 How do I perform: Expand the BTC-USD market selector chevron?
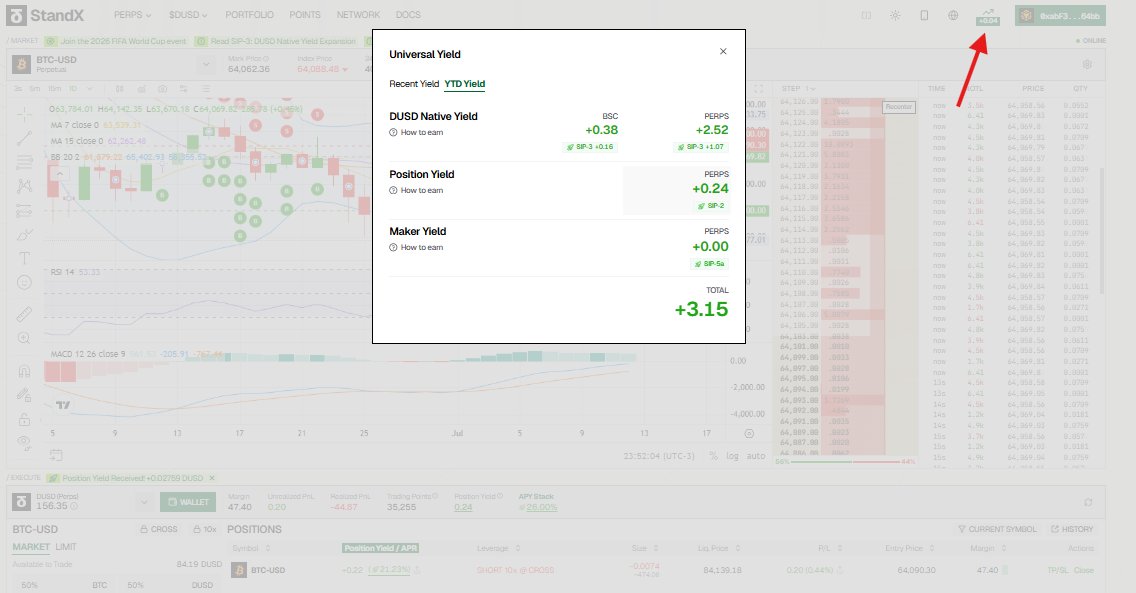[206, 64]
